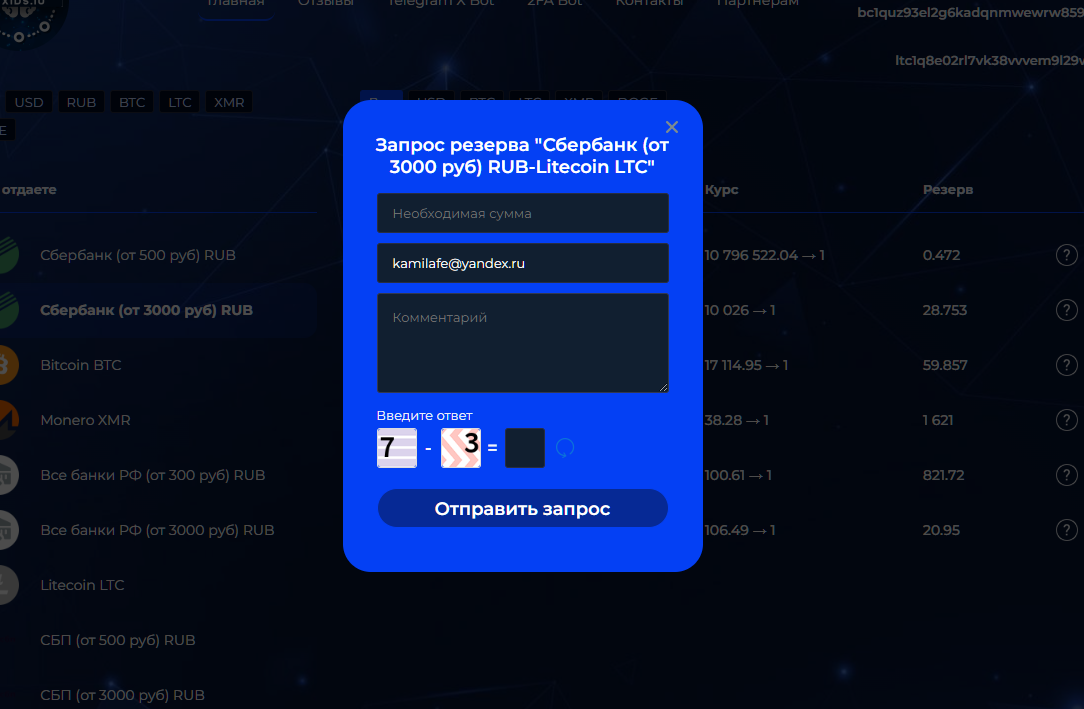Click the bc1quz93el2g6 wallet address
Screen dimensions: 1084x709
971,12
